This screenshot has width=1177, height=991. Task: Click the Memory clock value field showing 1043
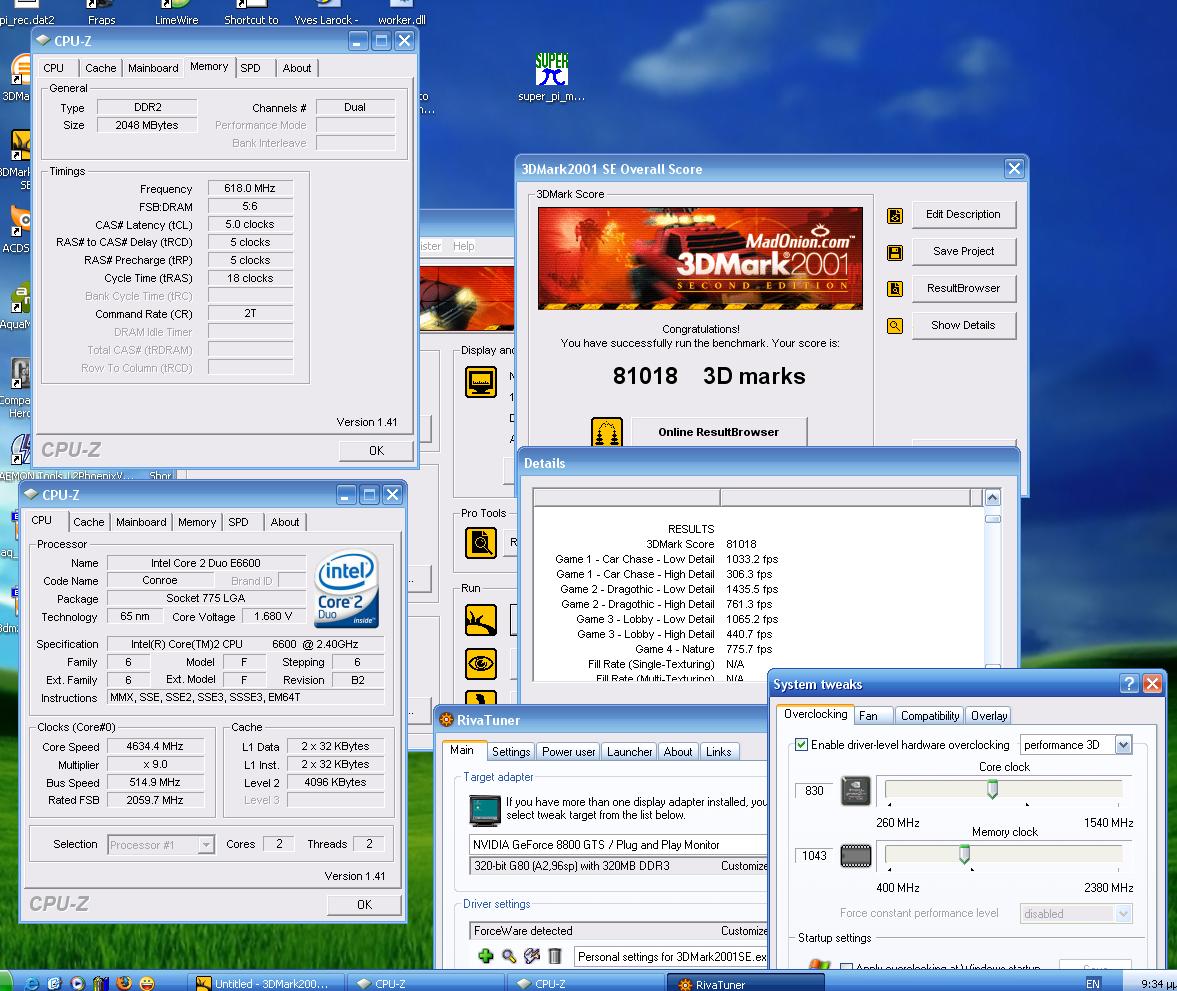[814, 856]
